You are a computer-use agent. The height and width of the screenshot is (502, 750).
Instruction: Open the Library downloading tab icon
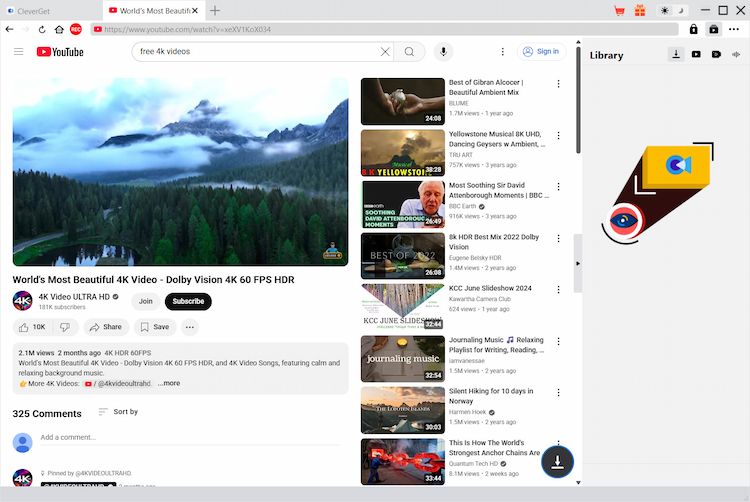[x=676, y=55]
